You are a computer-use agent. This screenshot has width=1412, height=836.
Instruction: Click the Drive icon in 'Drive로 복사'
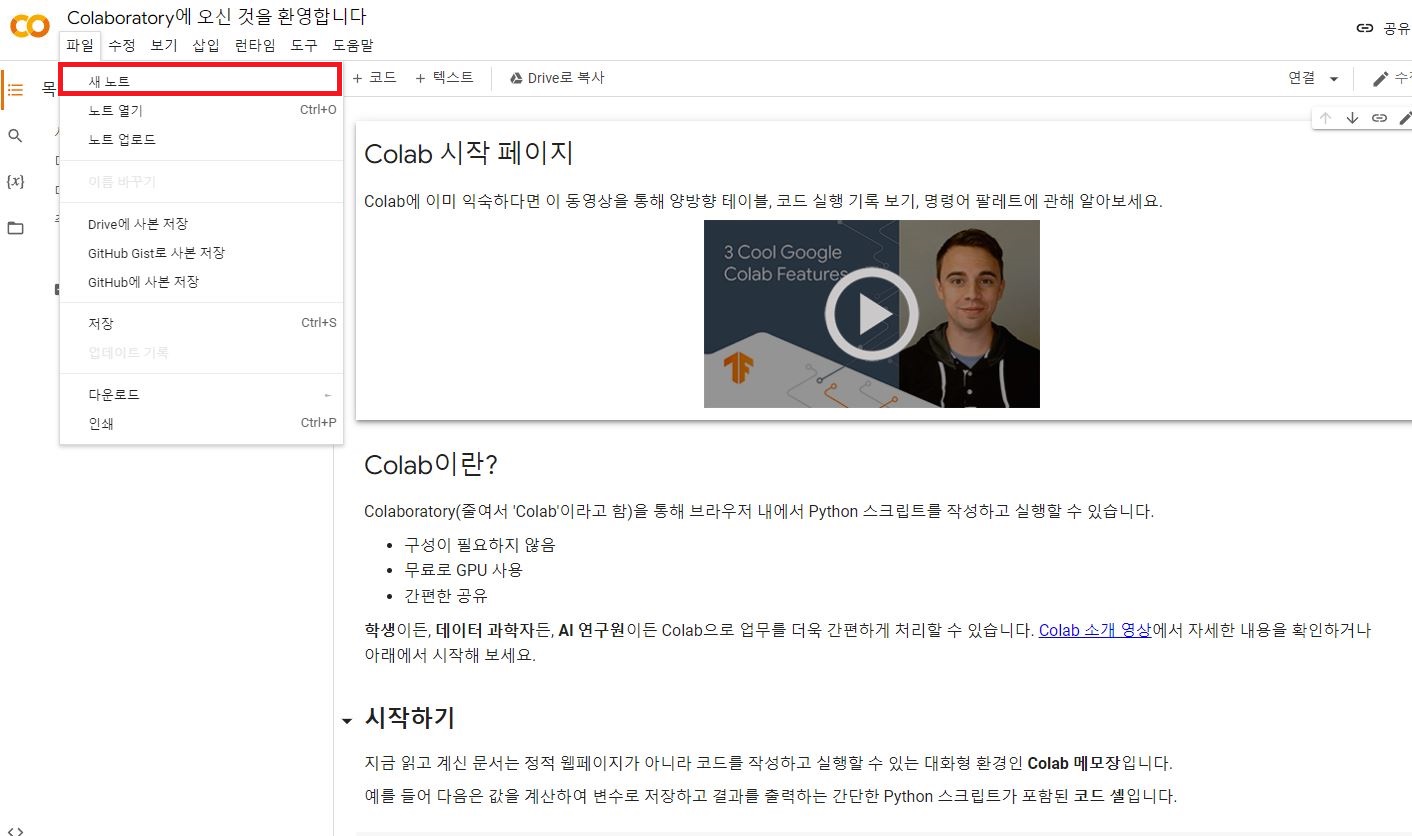(517, 78)
